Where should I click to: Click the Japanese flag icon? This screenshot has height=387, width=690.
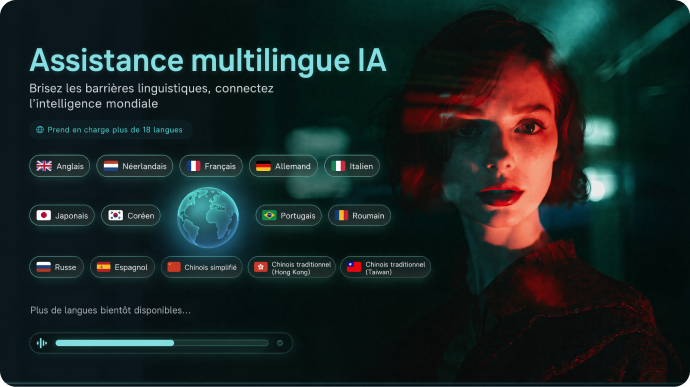tap(44, 215)
